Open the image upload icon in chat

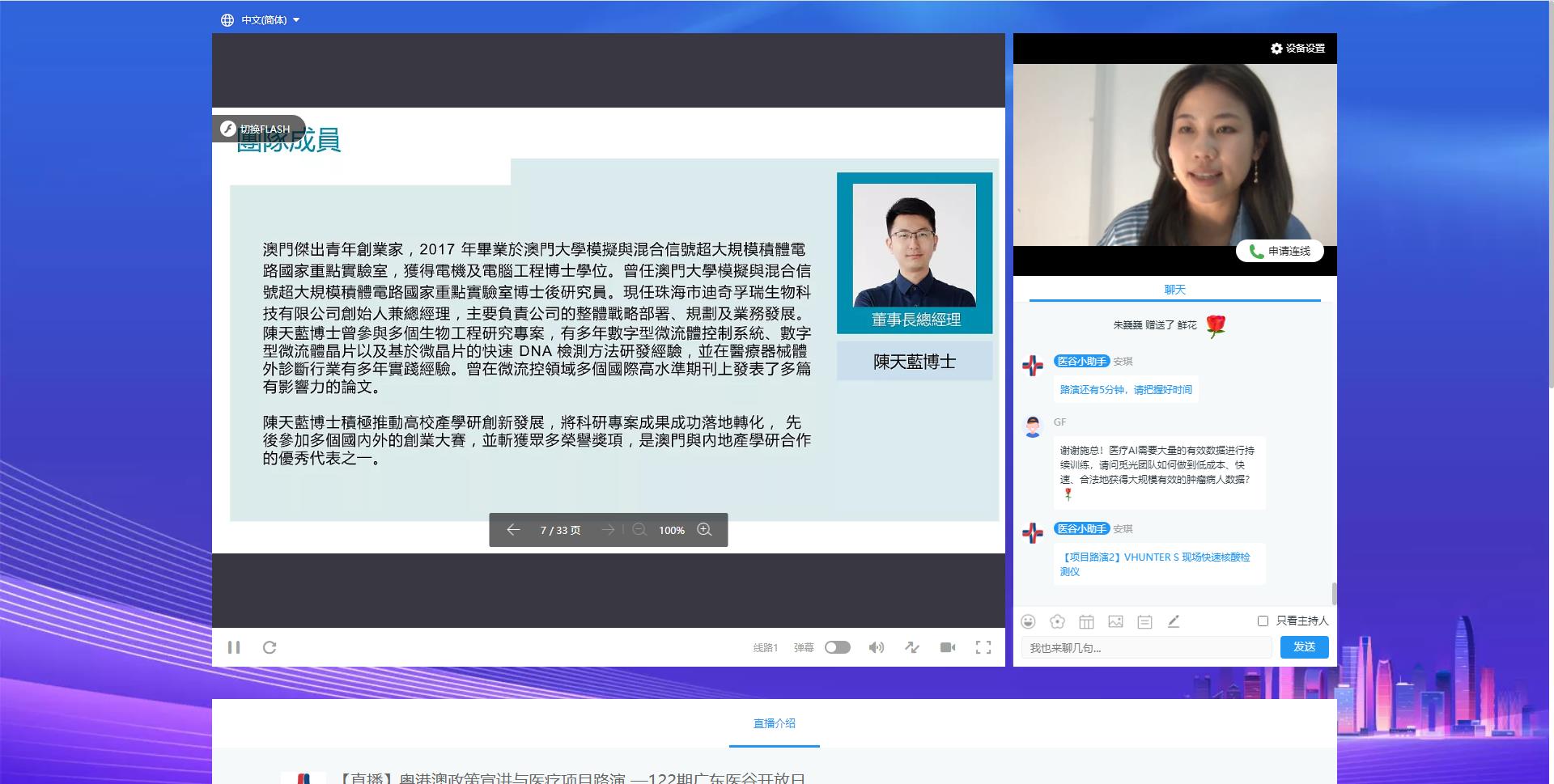1115,621
